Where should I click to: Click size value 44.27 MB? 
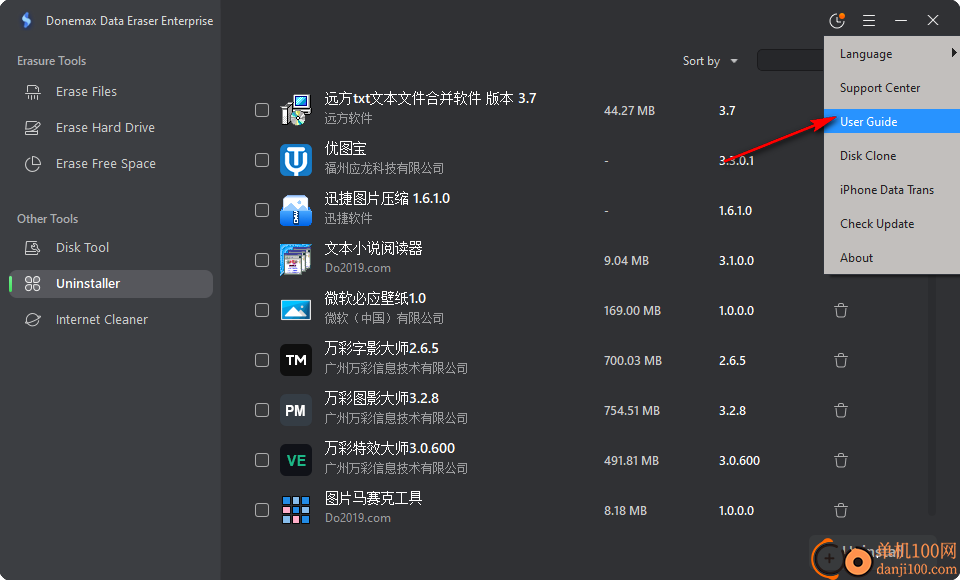pyautogui.click(x=629, y=111)
